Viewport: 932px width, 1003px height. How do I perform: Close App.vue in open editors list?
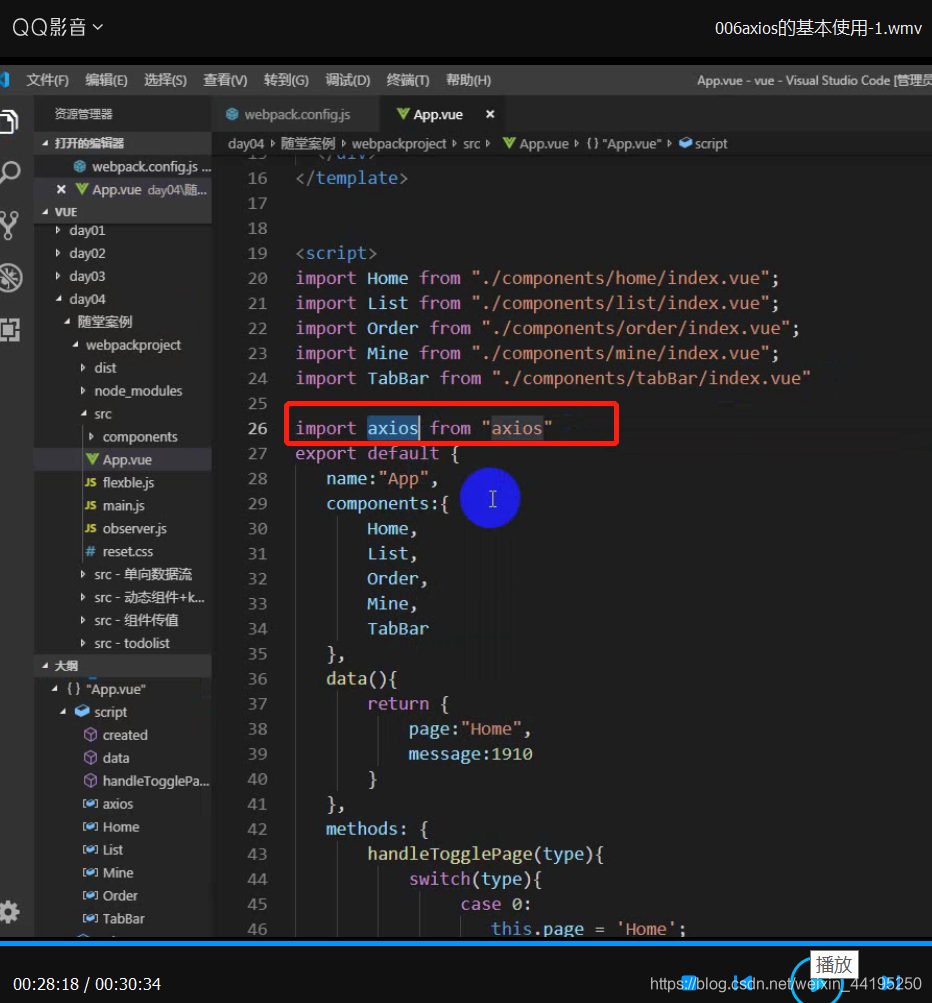click(61, 189)
